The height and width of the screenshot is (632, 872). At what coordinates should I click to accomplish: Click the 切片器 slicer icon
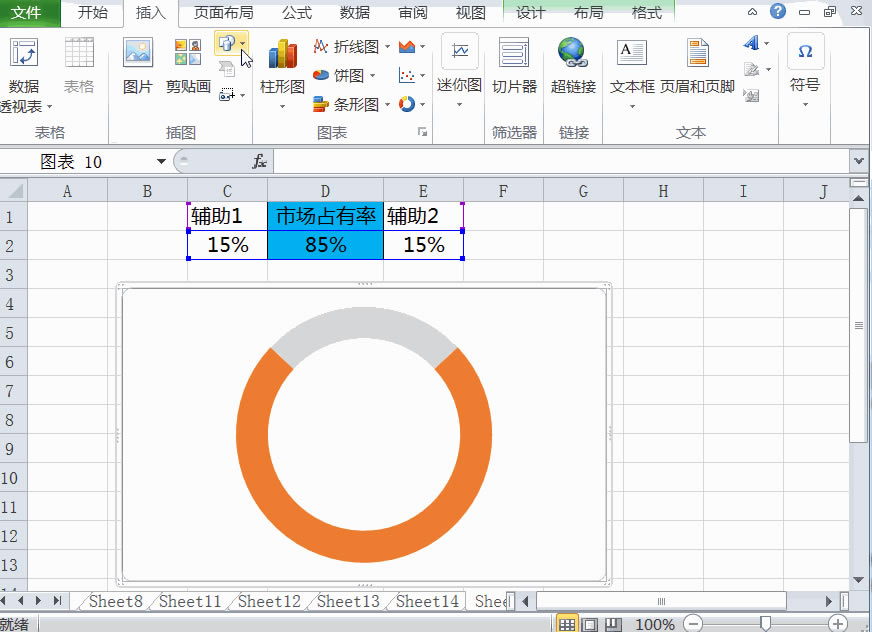(514, 53)
